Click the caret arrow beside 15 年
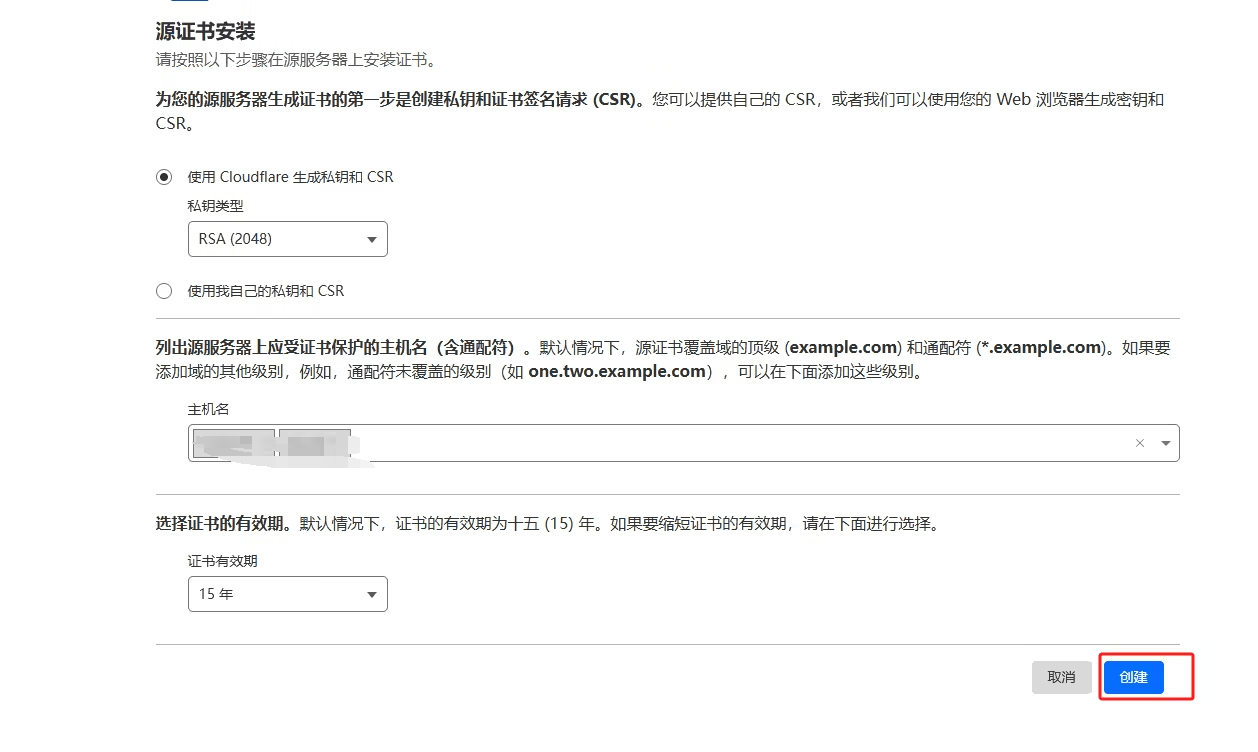The height and width of the screenshot is (752, 1258). click(371, 595)
